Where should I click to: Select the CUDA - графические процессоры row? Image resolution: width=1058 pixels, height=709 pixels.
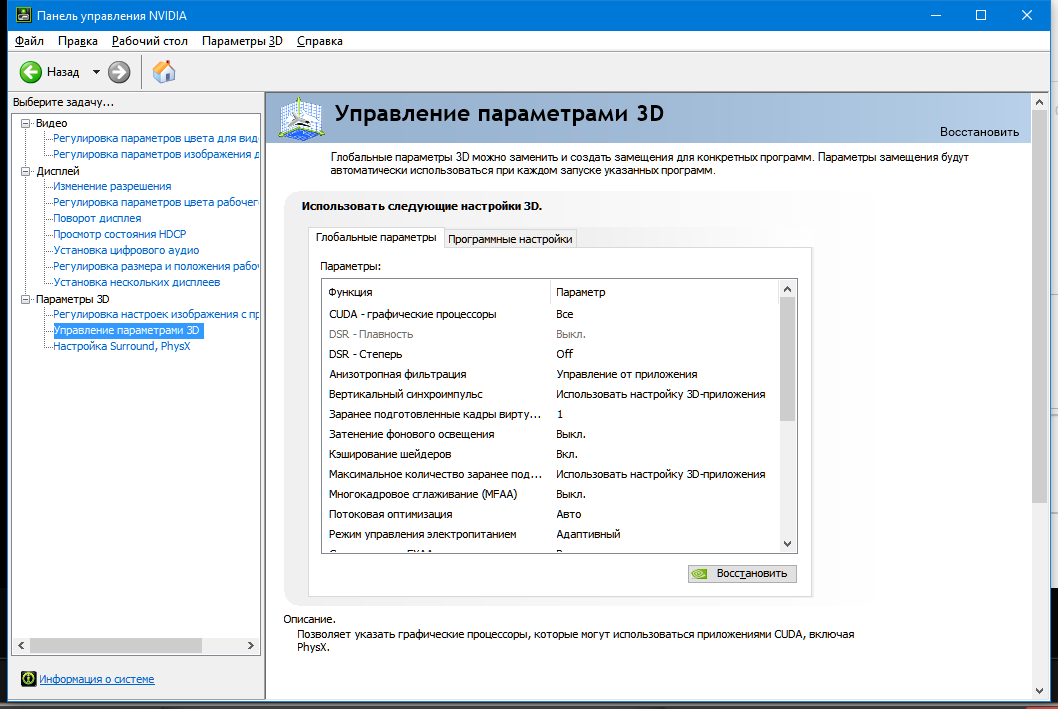pos(550,314)
